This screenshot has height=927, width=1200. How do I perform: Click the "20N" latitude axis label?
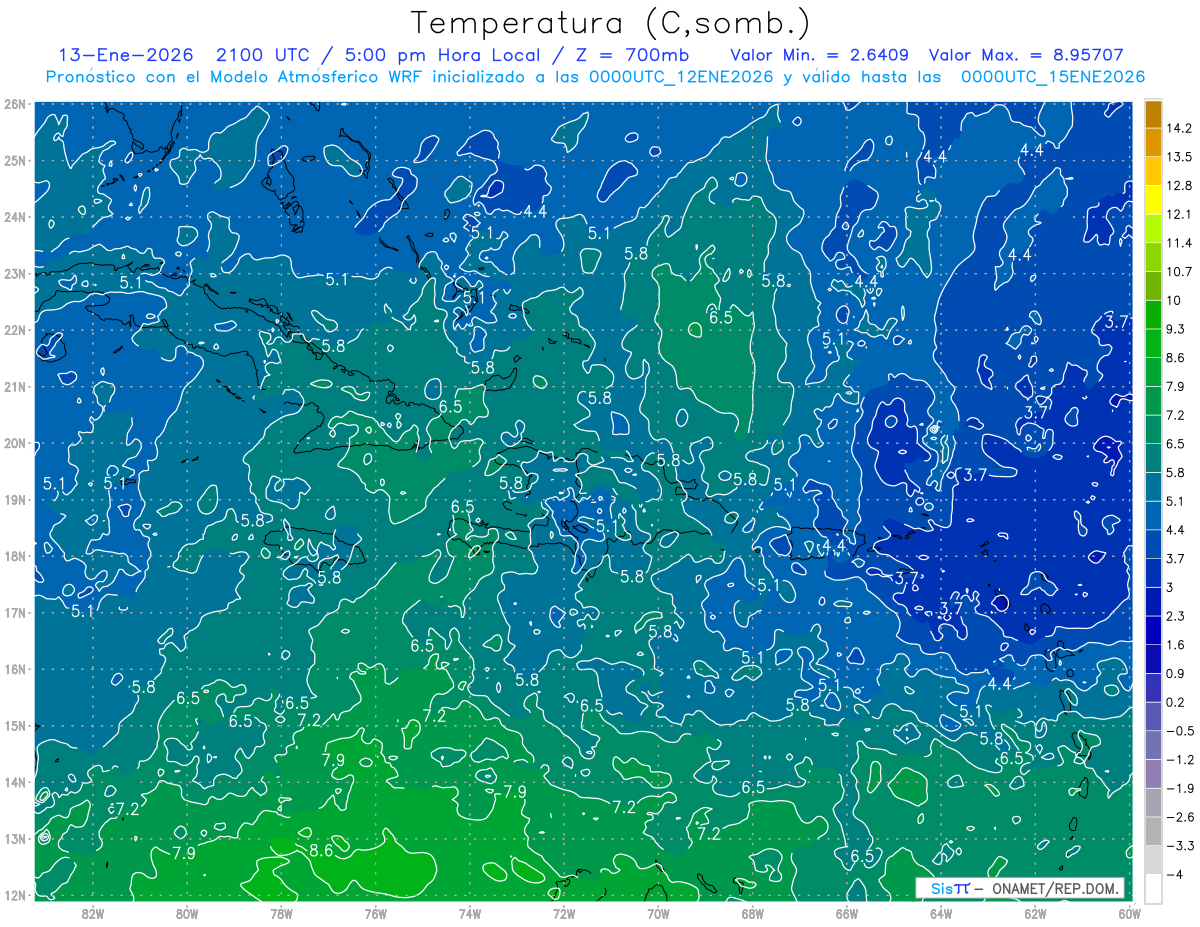pos(15,443)
